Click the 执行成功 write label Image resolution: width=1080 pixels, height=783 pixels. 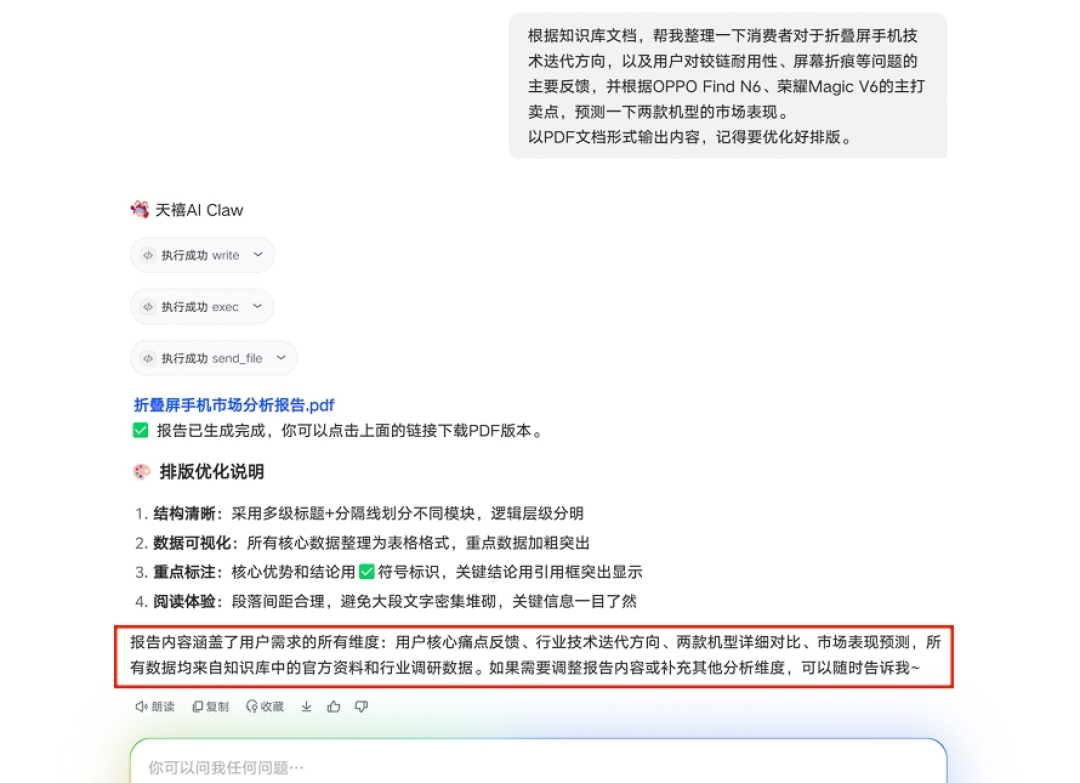coord(200,255)
